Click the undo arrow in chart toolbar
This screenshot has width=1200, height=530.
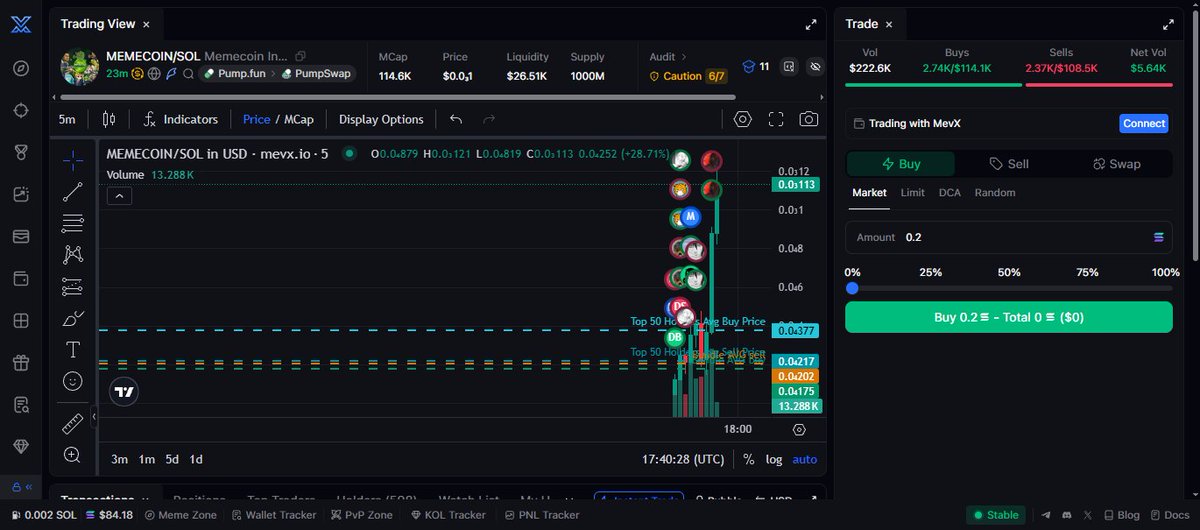456,119
